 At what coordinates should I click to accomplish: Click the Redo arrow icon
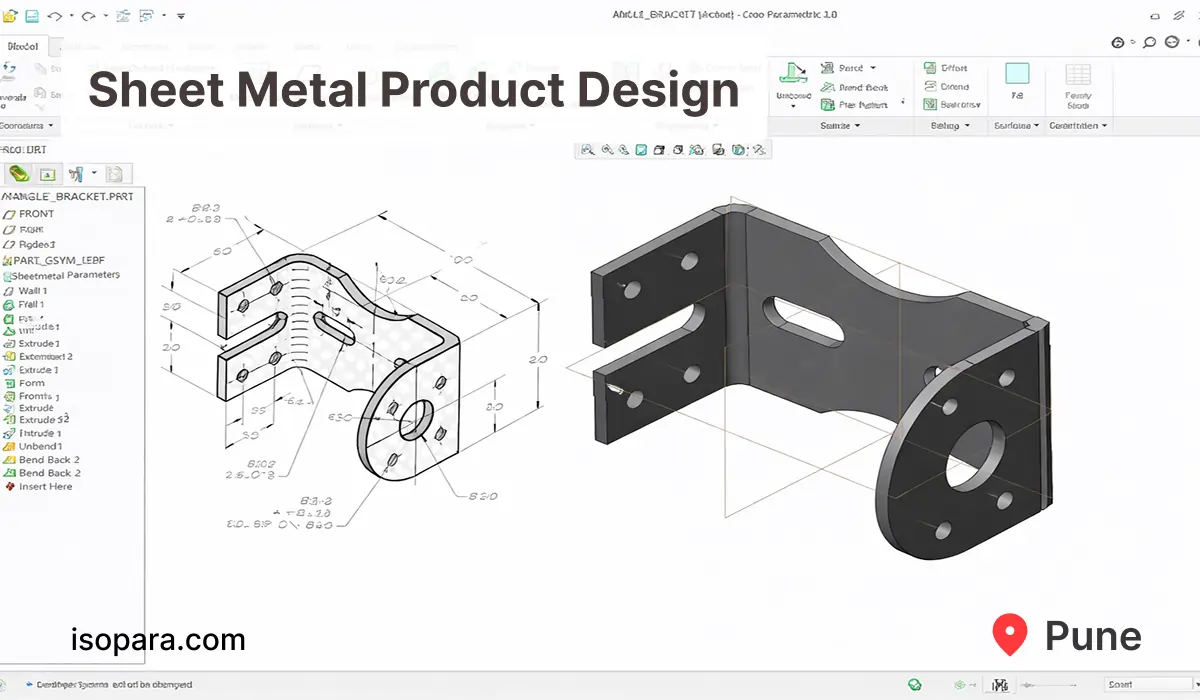tap(89, 16)
